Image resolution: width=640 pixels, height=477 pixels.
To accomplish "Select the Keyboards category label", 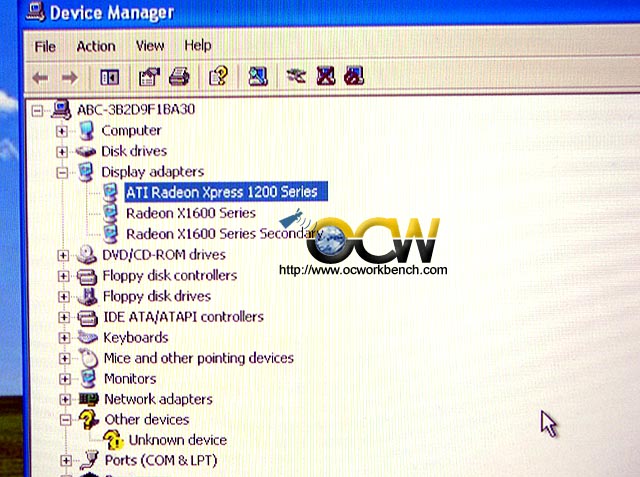I will (x=136, y=338).
